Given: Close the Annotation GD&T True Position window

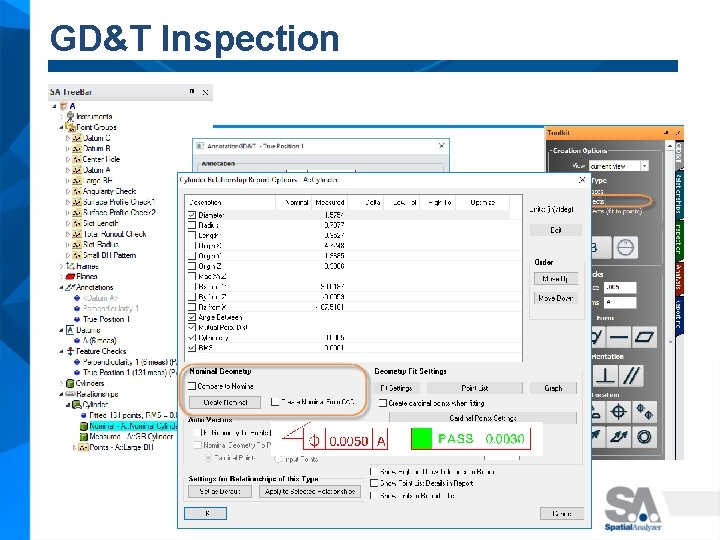Looking at the screenshot, I should click(x=441, y=146).
